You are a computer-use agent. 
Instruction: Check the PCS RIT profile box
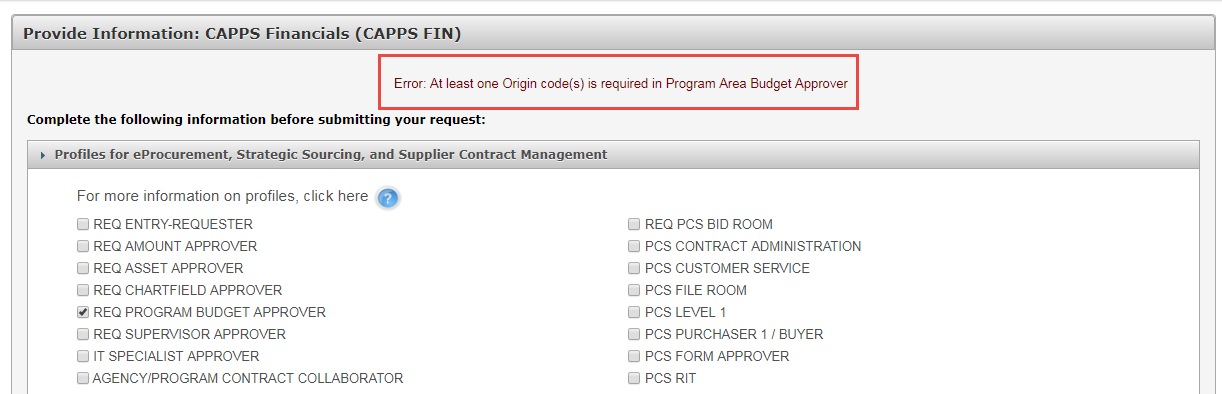click(x=634, y=379)
